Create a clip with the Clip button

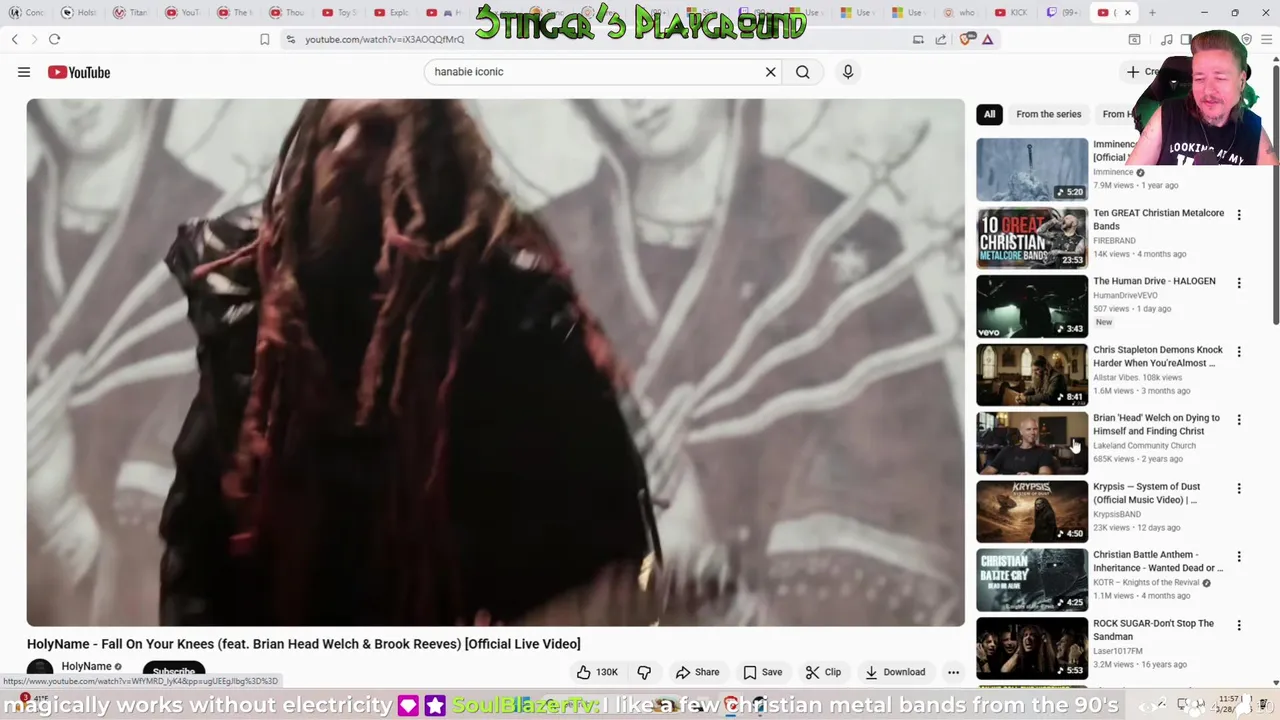point(823,672)
